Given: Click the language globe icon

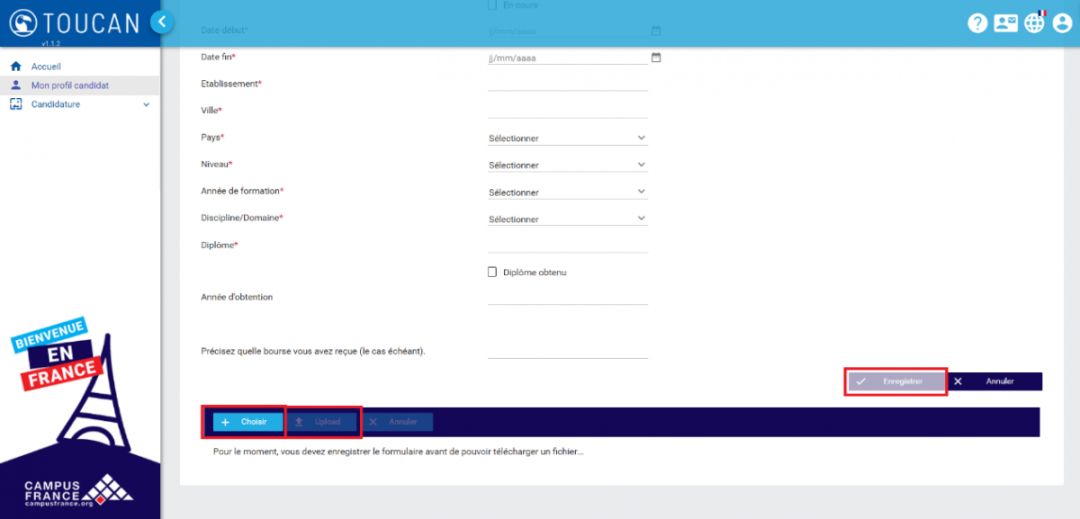Looking at the screenshot, I should point(1034,23).
